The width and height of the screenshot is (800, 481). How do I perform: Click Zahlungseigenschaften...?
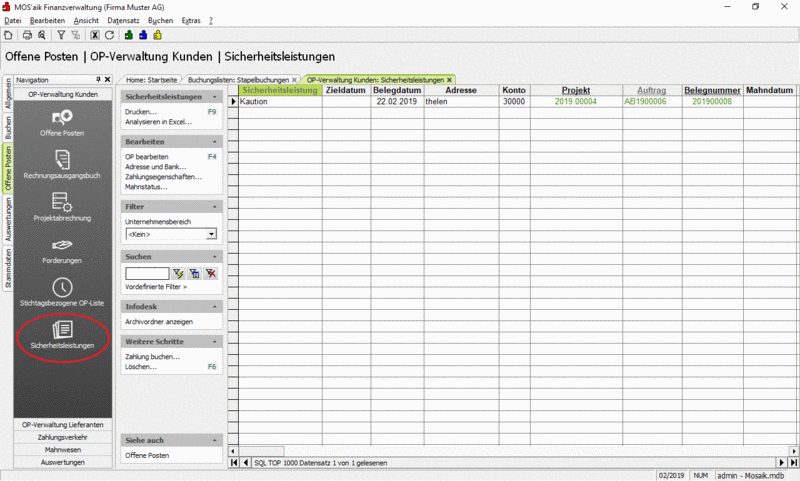click(x=163, y=177)
